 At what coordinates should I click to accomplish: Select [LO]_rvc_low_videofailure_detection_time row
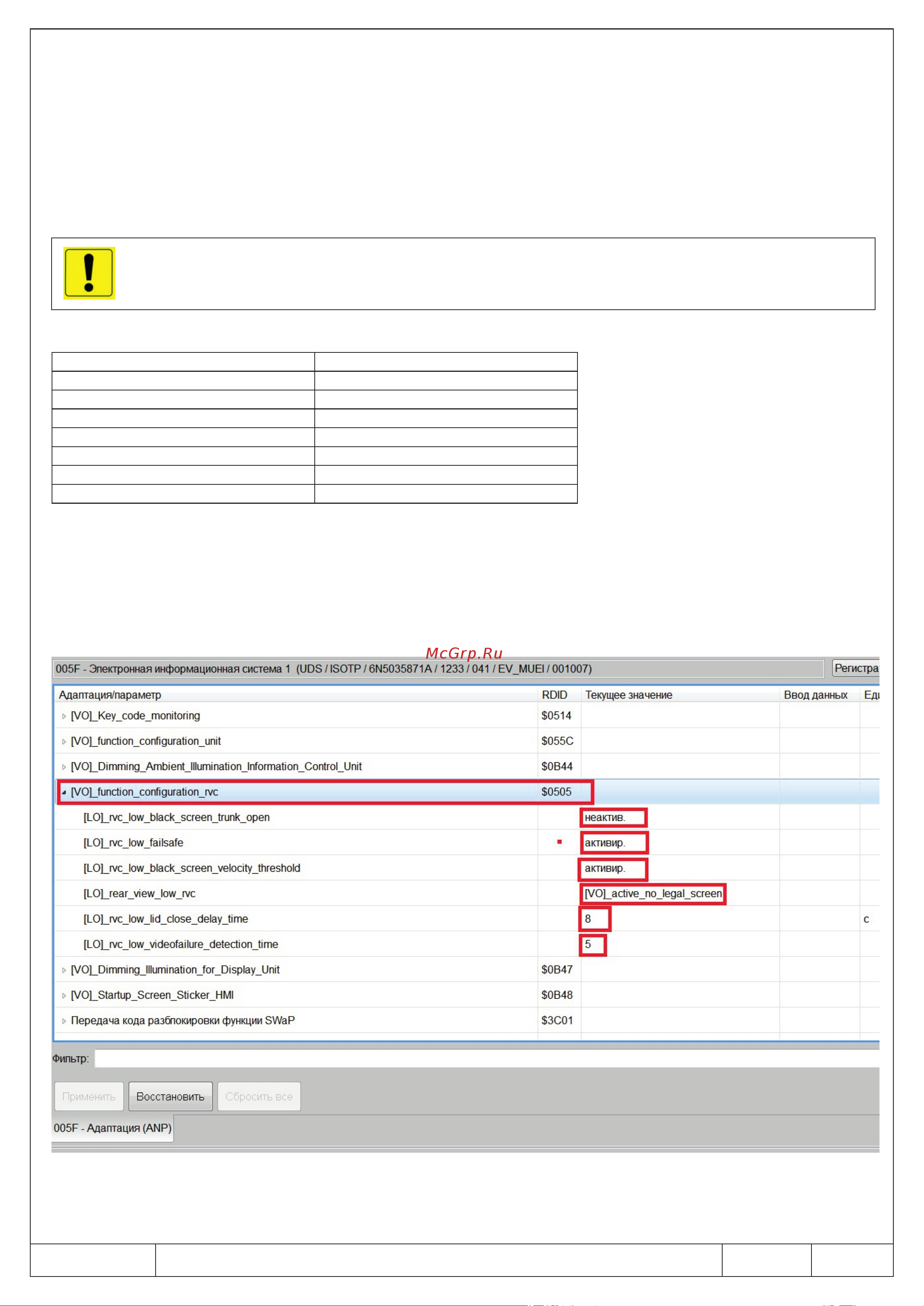(x=467, y=944)
